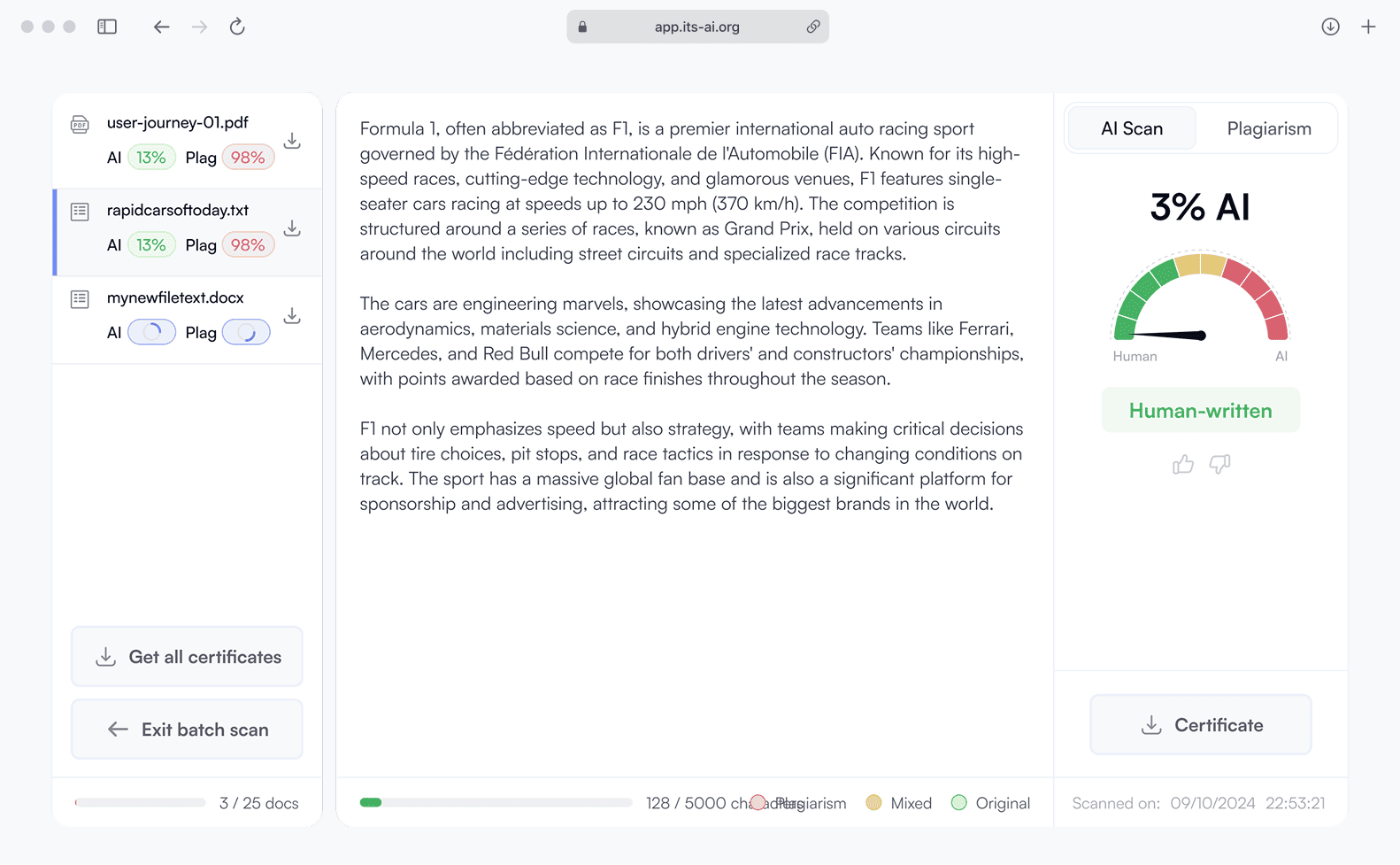Download mynewfiletext.docx result
This screenshot has height=865, width=1400.
[292, 316]
